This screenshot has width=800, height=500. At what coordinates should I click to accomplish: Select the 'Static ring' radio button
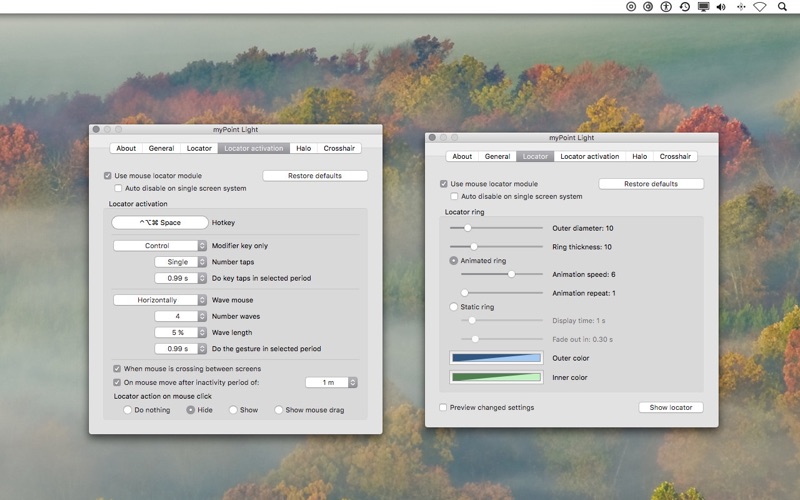[x=454, y=307]
